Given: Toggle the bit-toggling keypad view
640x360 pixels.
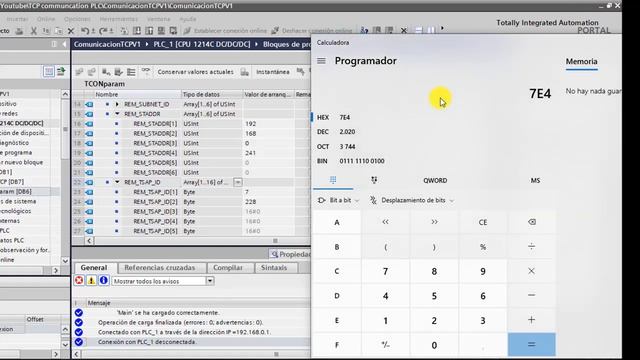Looking at the screenshot, I should pyautogui.click(x=374, y=180).
